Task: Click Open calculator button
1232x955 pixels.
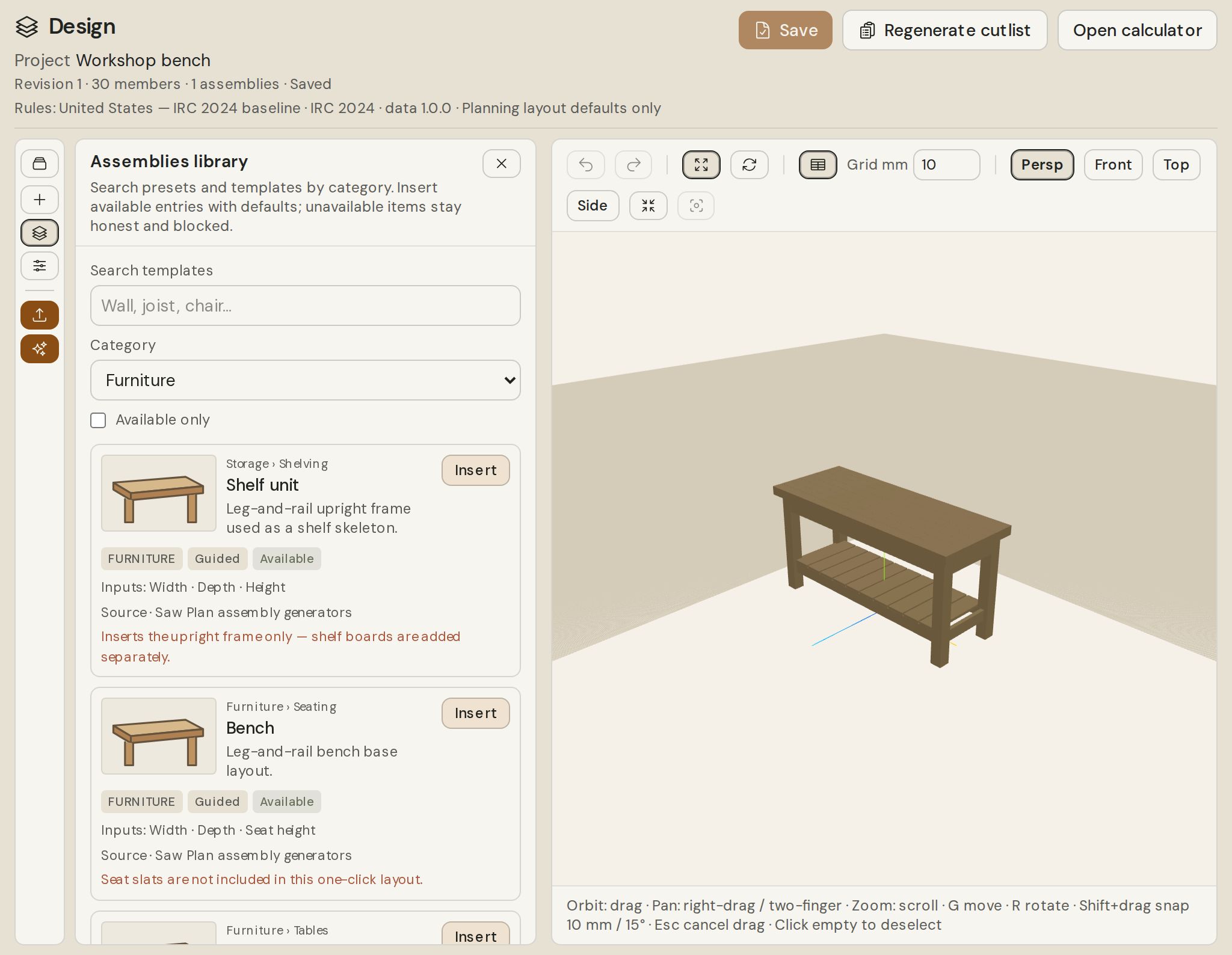Action: [1138, 30]
